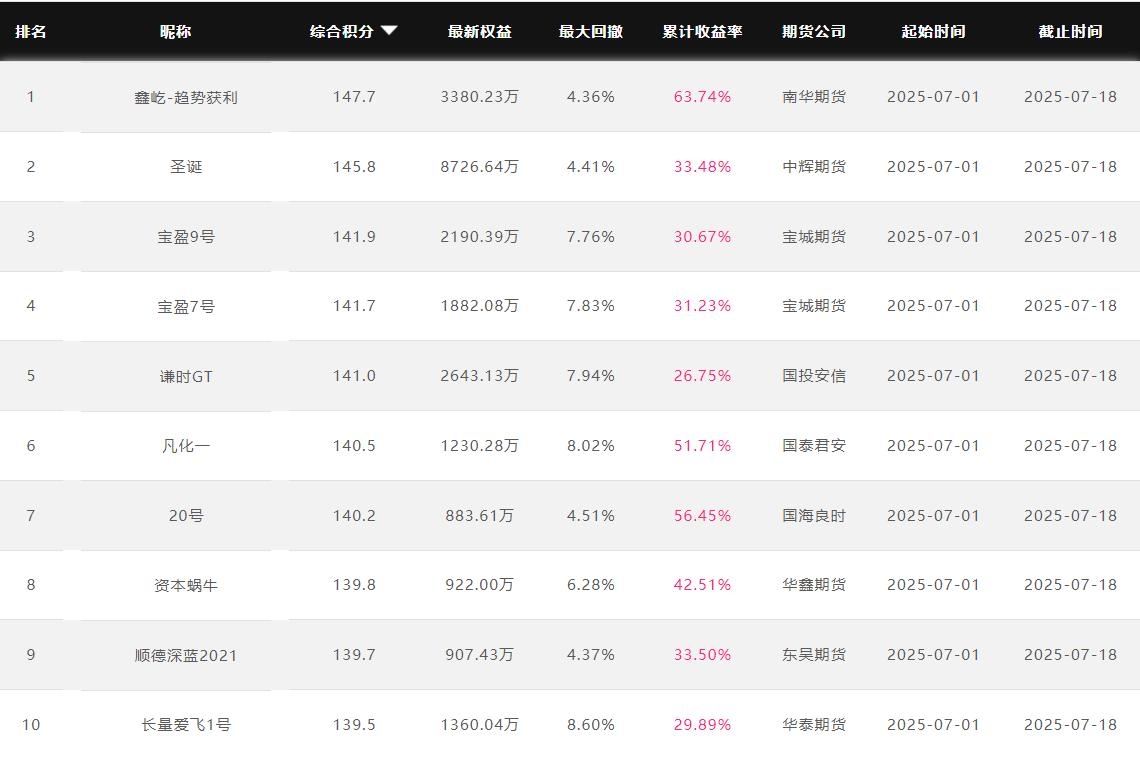Image resolution: width=1140 pixels, height=759 pixels.
Task: Click the 国海良时 company cell
Action: pyautogui.click(x=814, y=515)
